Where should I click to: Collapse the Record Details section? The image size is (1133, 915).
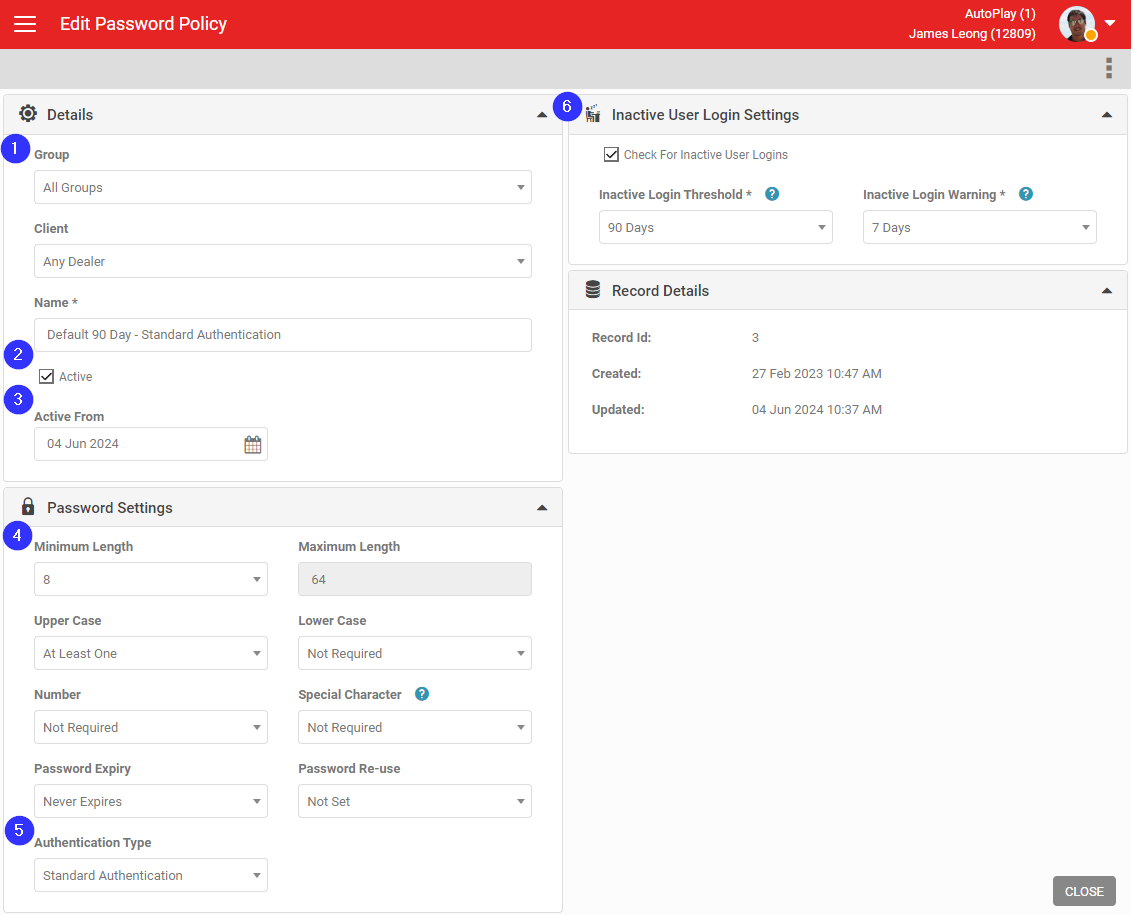click(1106, 291)
